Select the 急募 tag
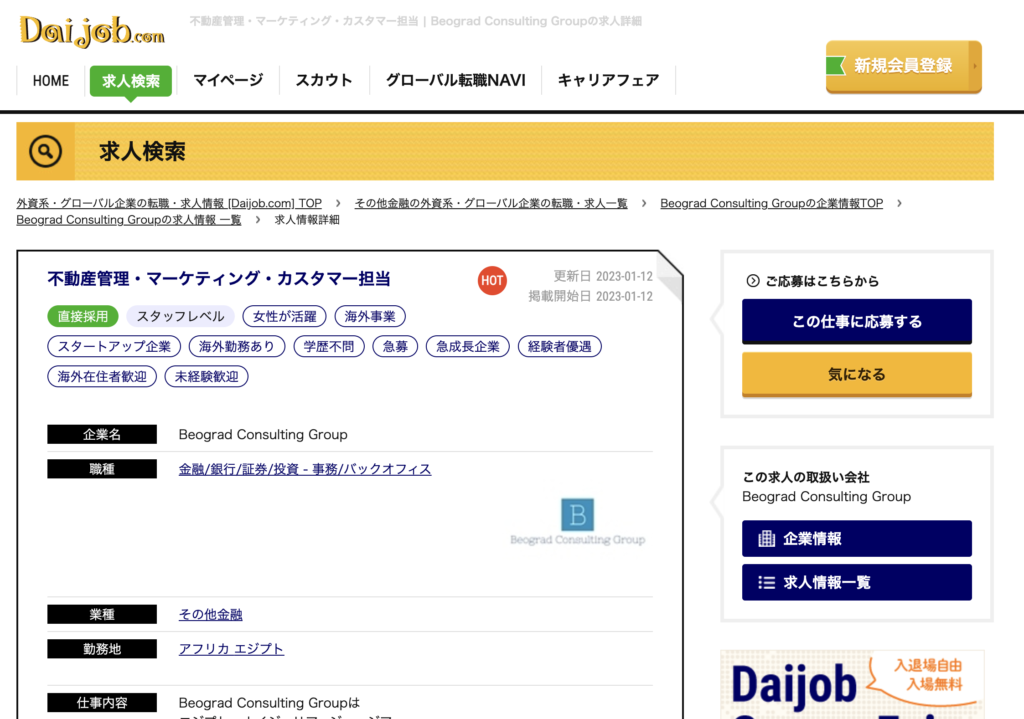This screenshot has height=719, width=1024. [x=395, y=346]
